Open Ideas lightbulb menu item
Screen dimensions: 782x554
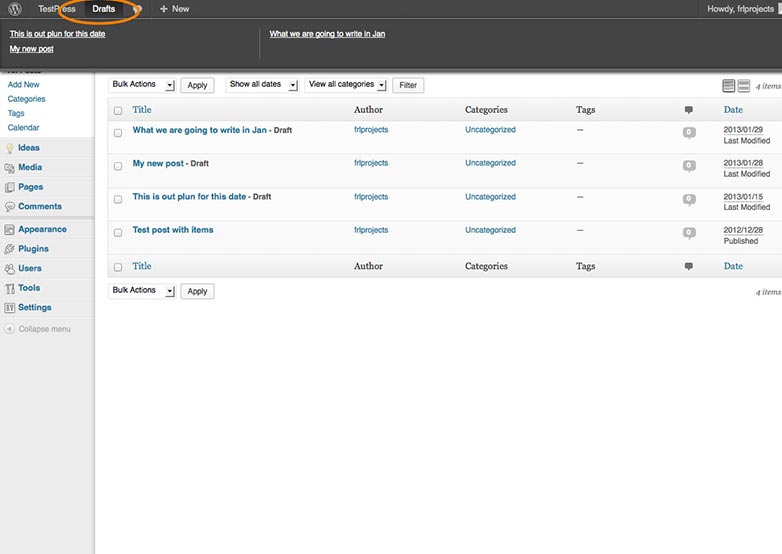coord(28,148)
